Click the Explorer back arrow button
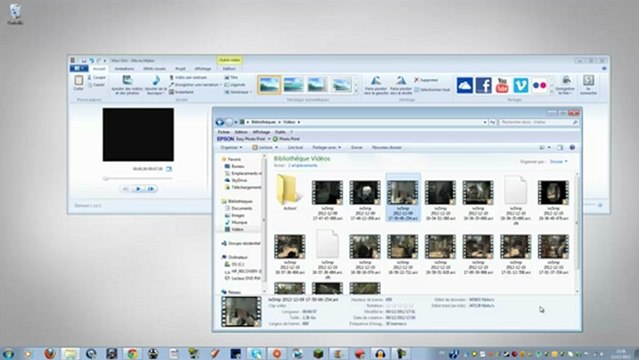Viewport: 639px width, 360px height. (x=220, y=122)
